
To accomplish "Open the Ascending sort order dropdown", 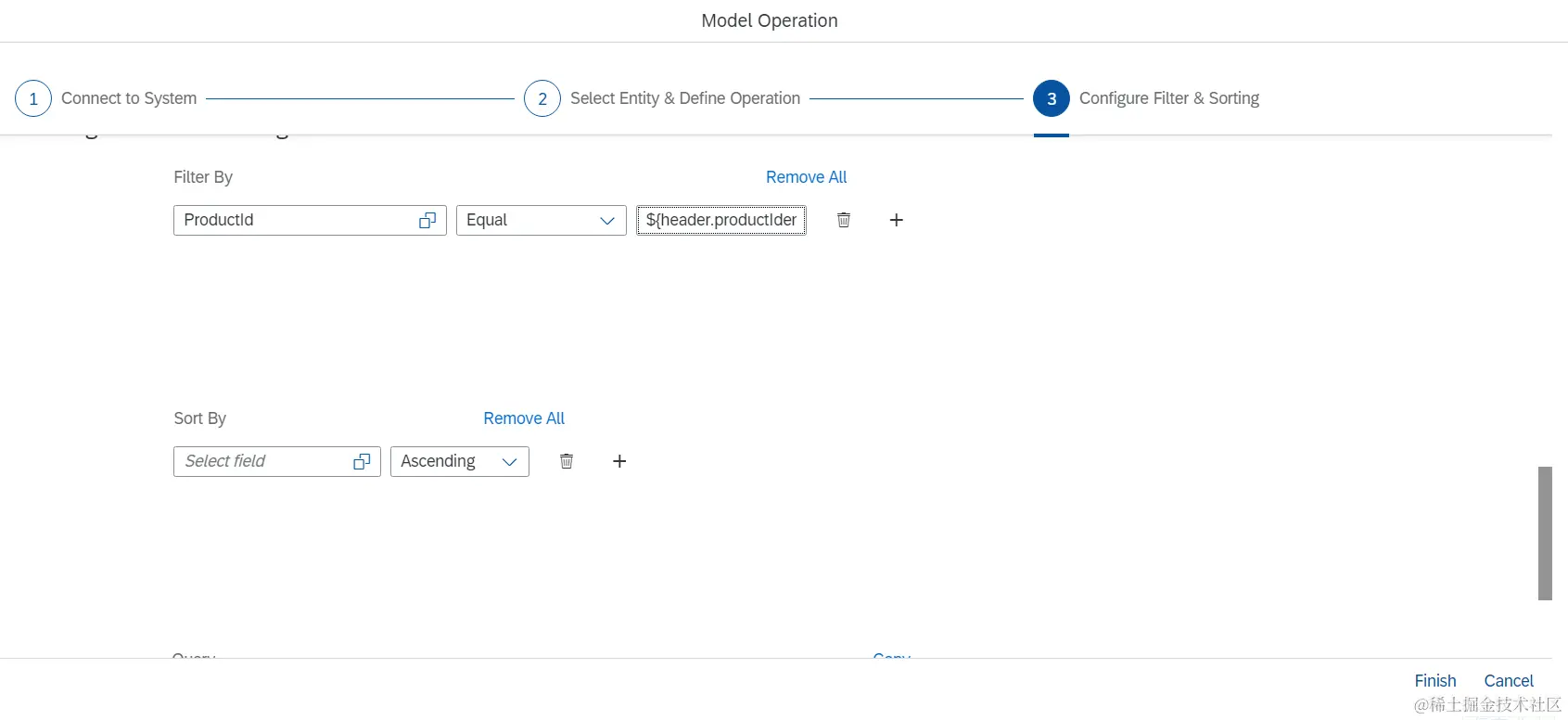I will tap(460, 462).
